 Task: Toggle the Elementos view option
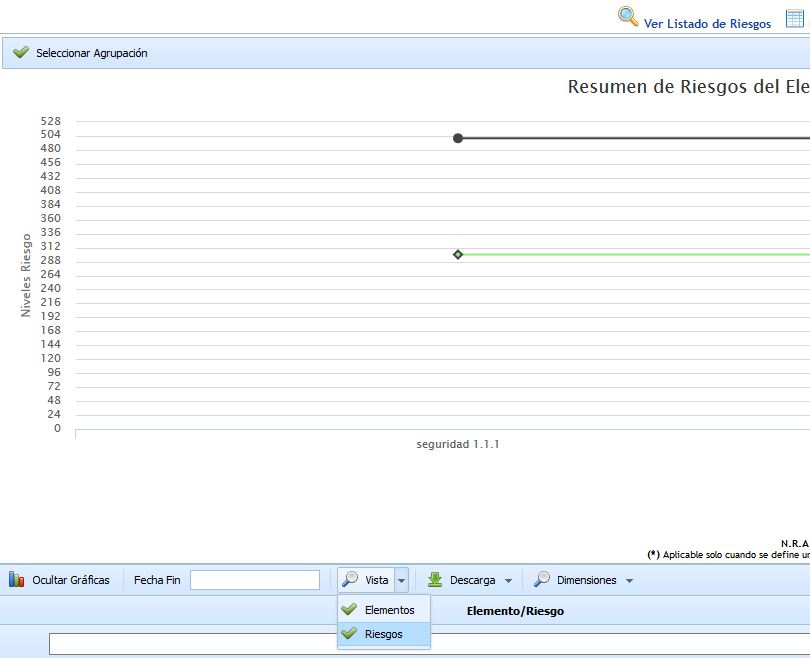[x=389, y=610]
